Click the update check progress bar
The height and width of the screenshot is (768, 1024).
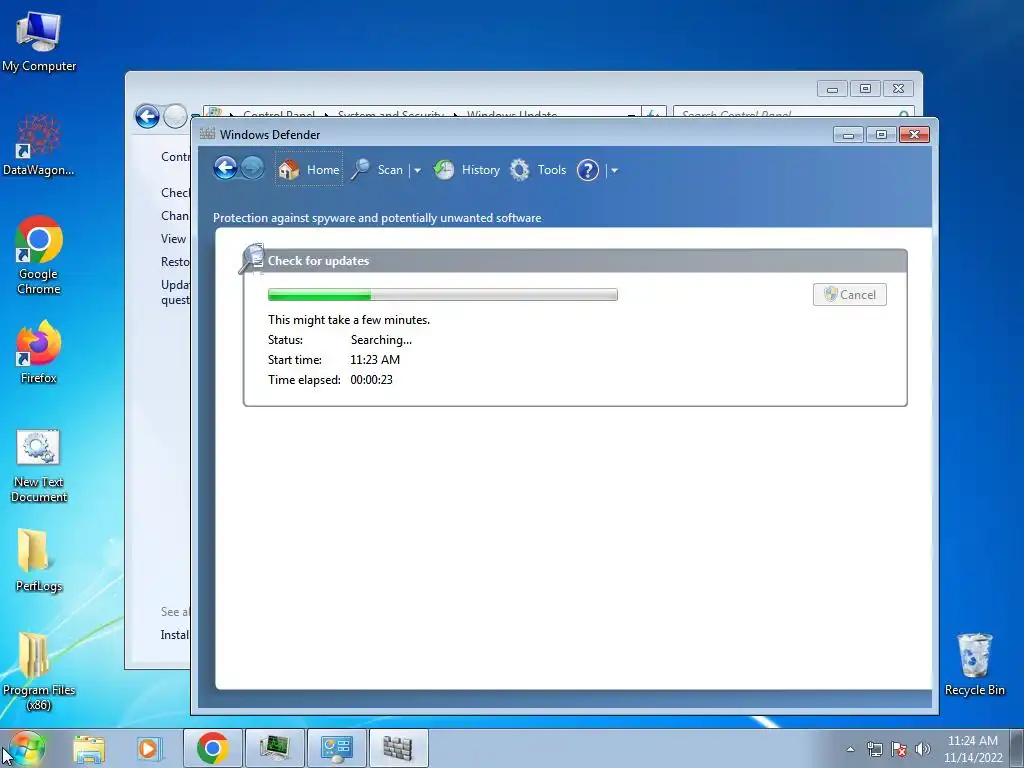pos(442,295)
